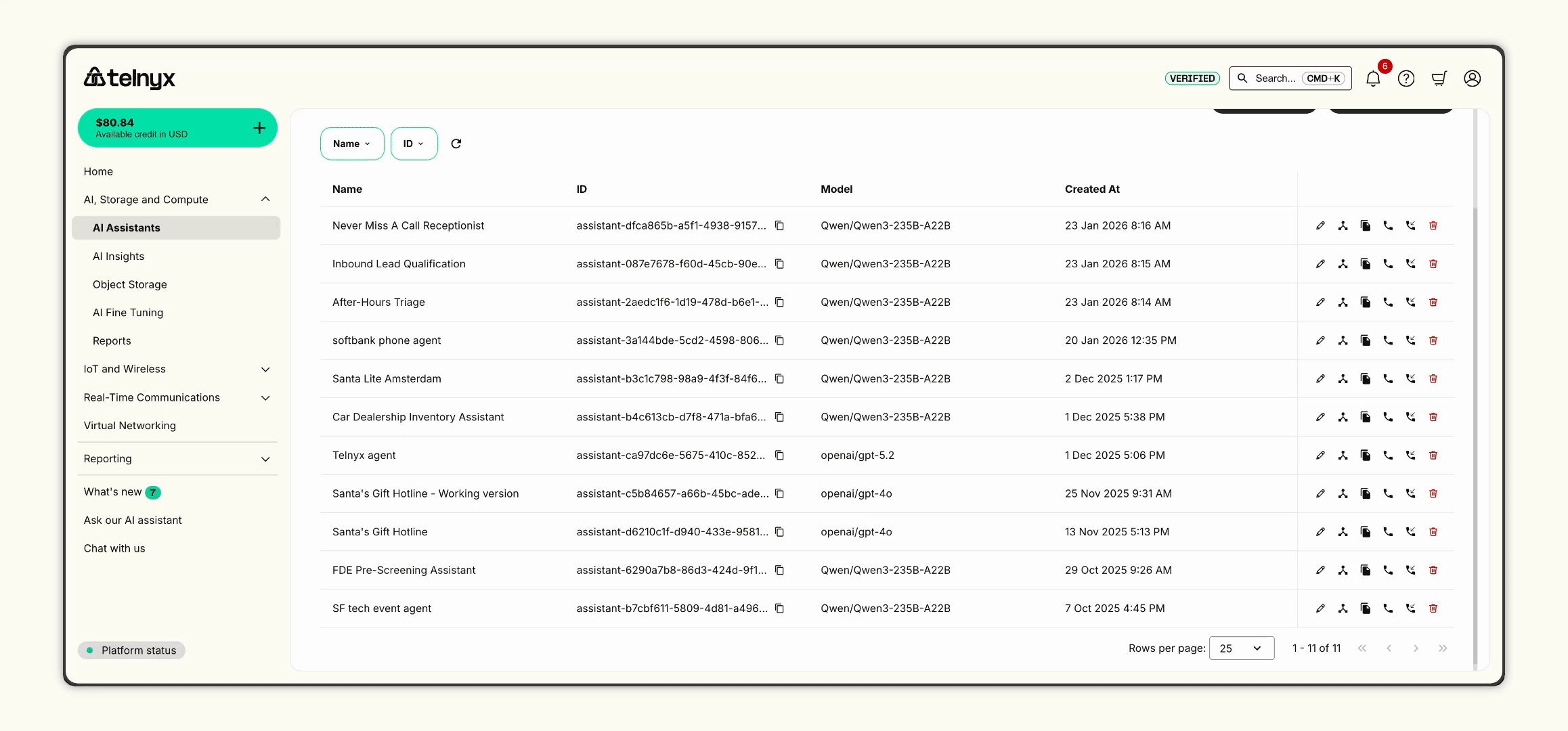The image size is (1568, 731).
Task: Open the Name filter dropdown
Action: tap(351, 143)
